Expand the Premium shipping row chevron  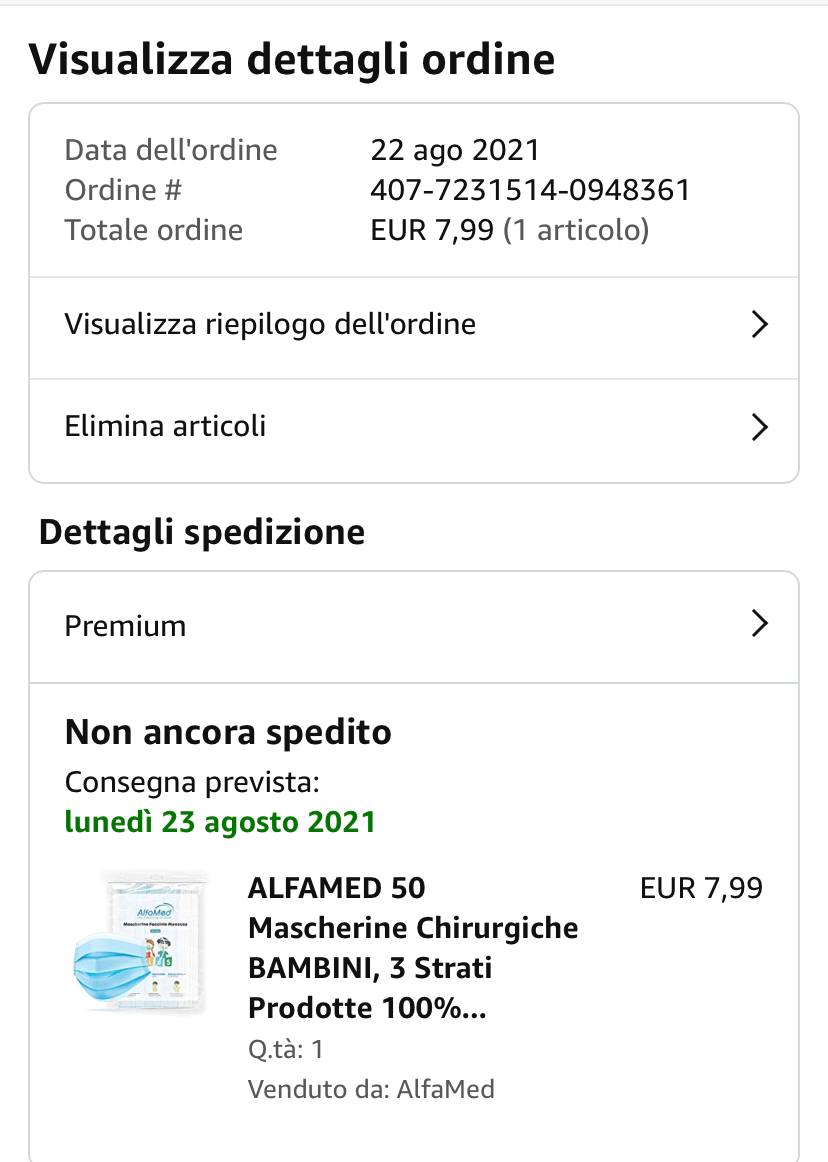(759, 625)
